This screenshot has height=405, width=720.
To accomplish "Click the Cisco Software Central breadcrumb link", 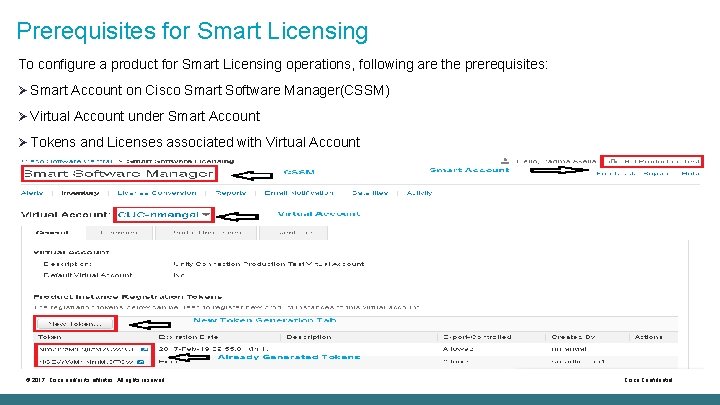I will click(67, 161).
